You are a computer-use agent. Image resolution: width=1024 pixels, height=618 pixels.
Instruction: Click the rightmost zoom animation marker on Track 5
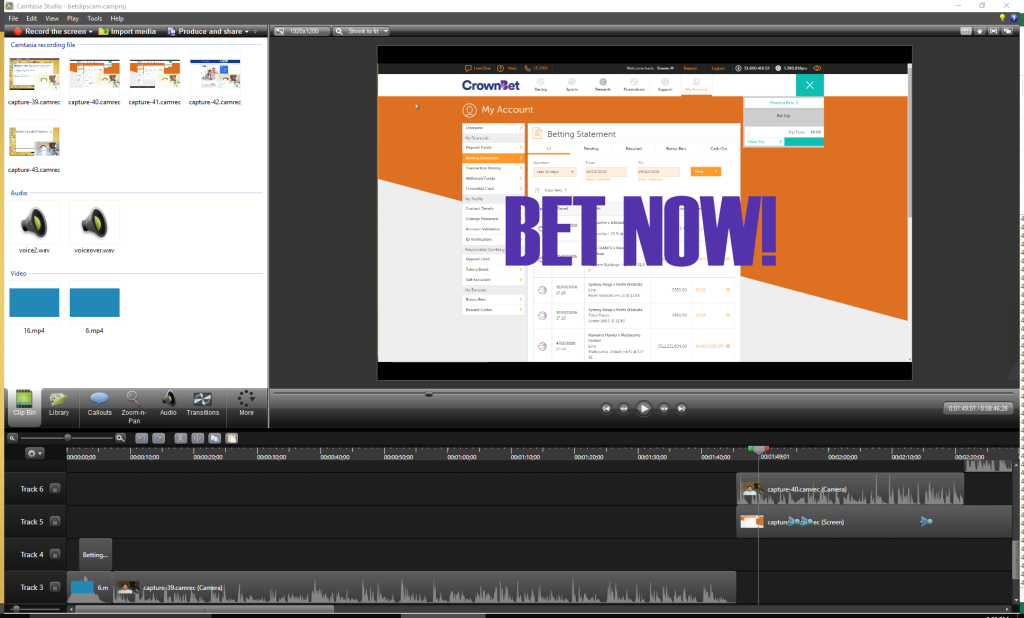click(x=926, y=521)
